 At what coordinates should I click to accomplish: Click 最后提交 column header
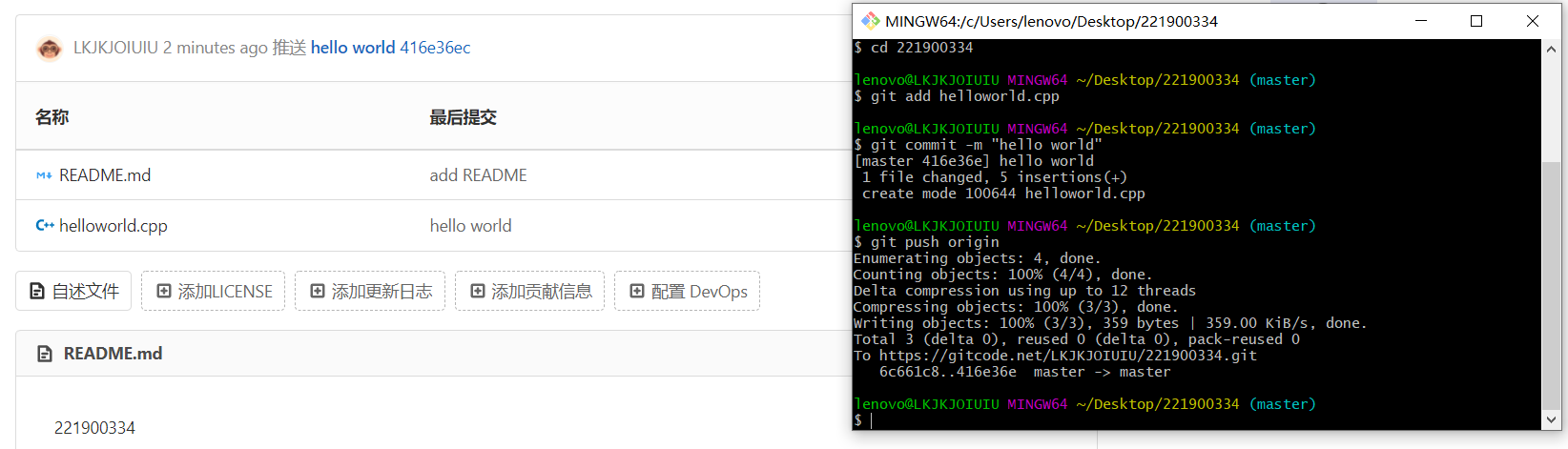click(x=463, y=117)
